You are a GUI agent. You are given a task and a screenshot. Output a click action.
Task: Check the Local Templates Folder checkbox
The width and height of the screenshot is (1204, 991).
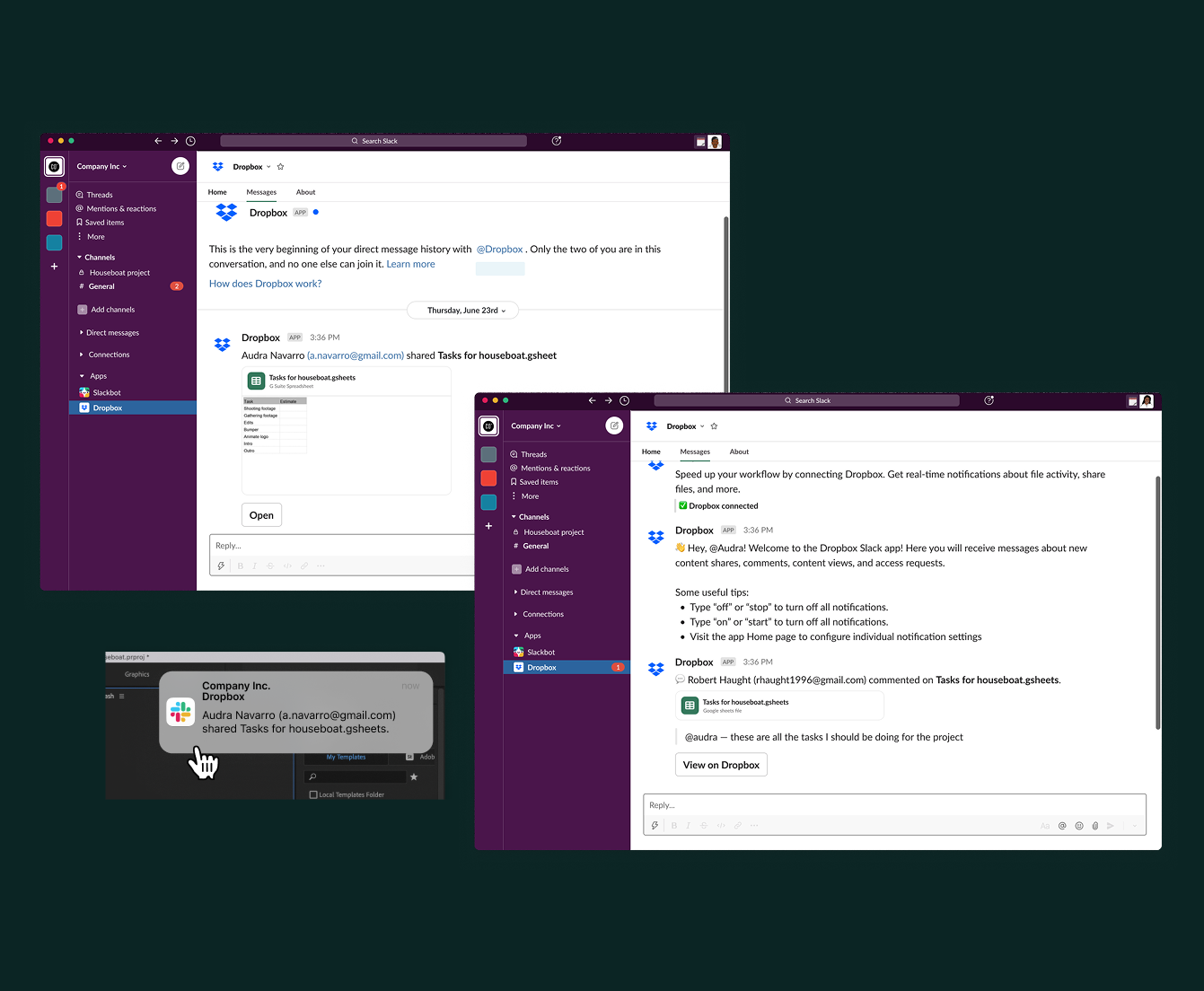(313, 794)
